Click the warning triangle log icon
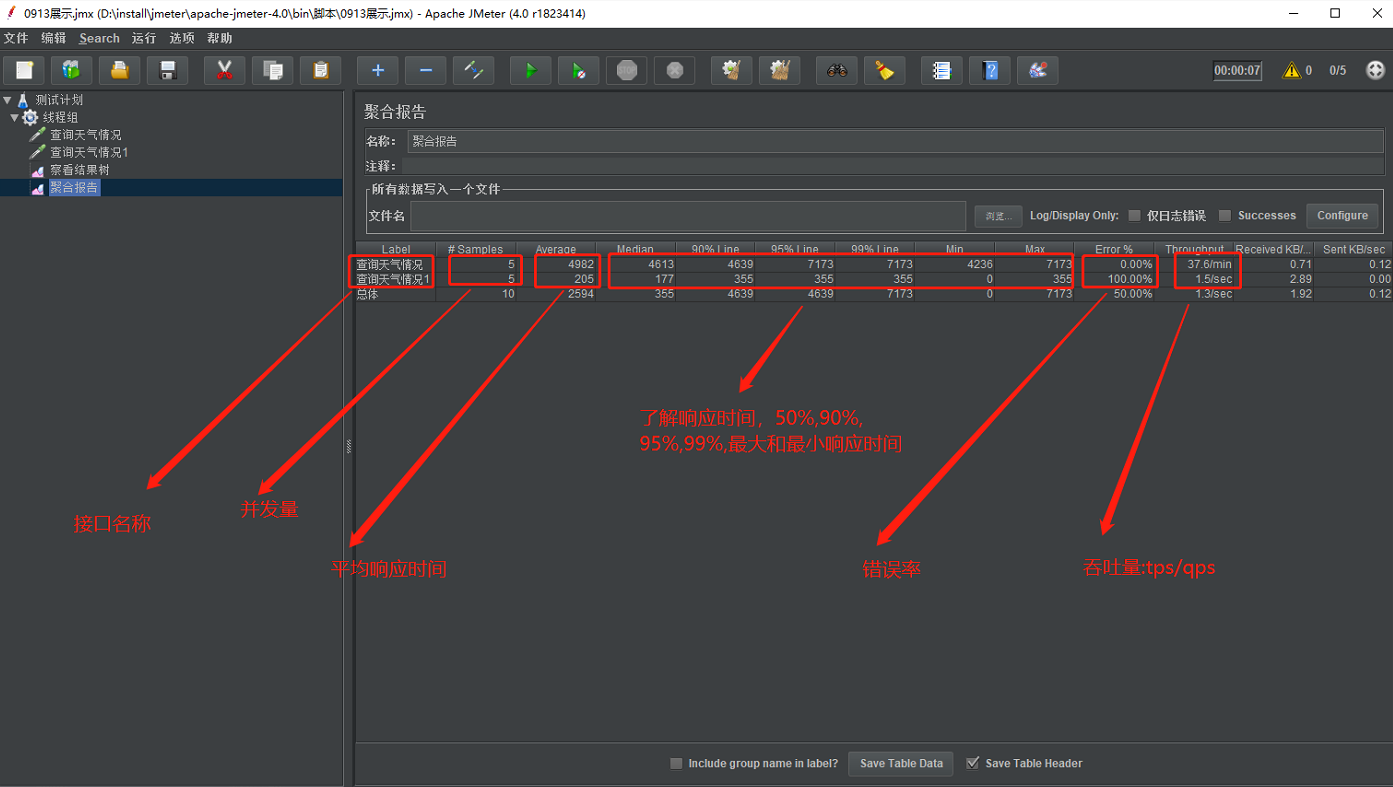This screenshot has width=1393, height=787. [1291, 70]
